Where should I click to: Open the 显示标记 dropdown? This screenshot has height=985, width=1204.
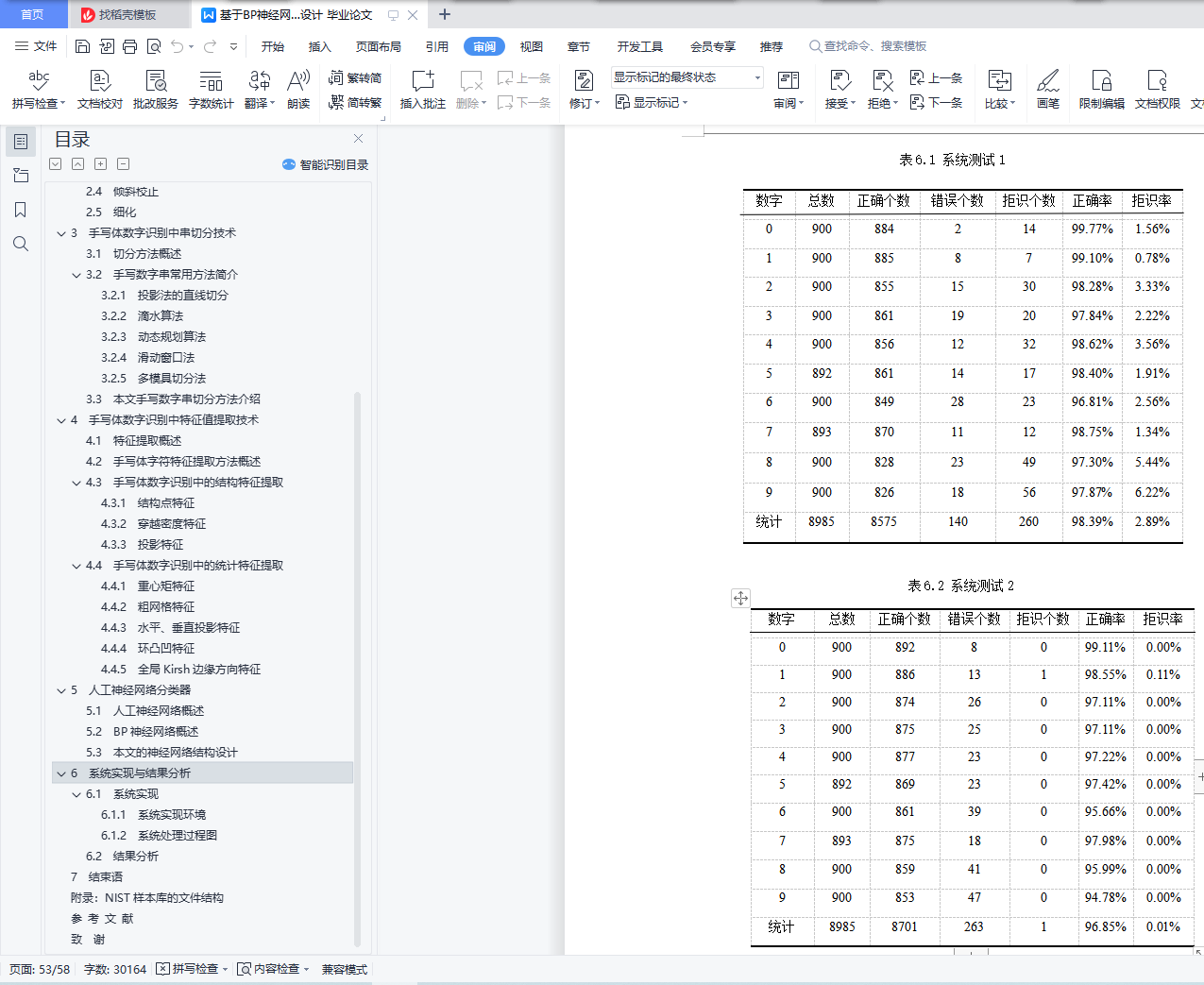point(652,102)
